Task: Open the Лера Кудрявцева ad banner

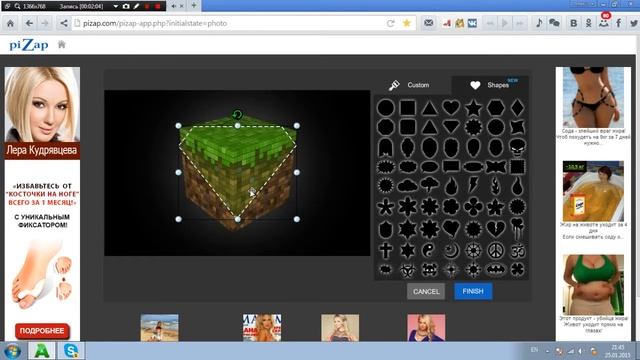Action: pyautogui.click(x=42, y=113)
